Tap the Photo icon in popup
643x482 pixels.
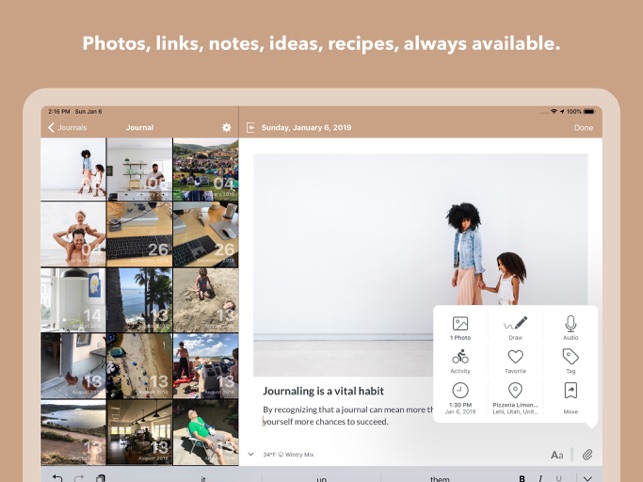tap(460, 324)
